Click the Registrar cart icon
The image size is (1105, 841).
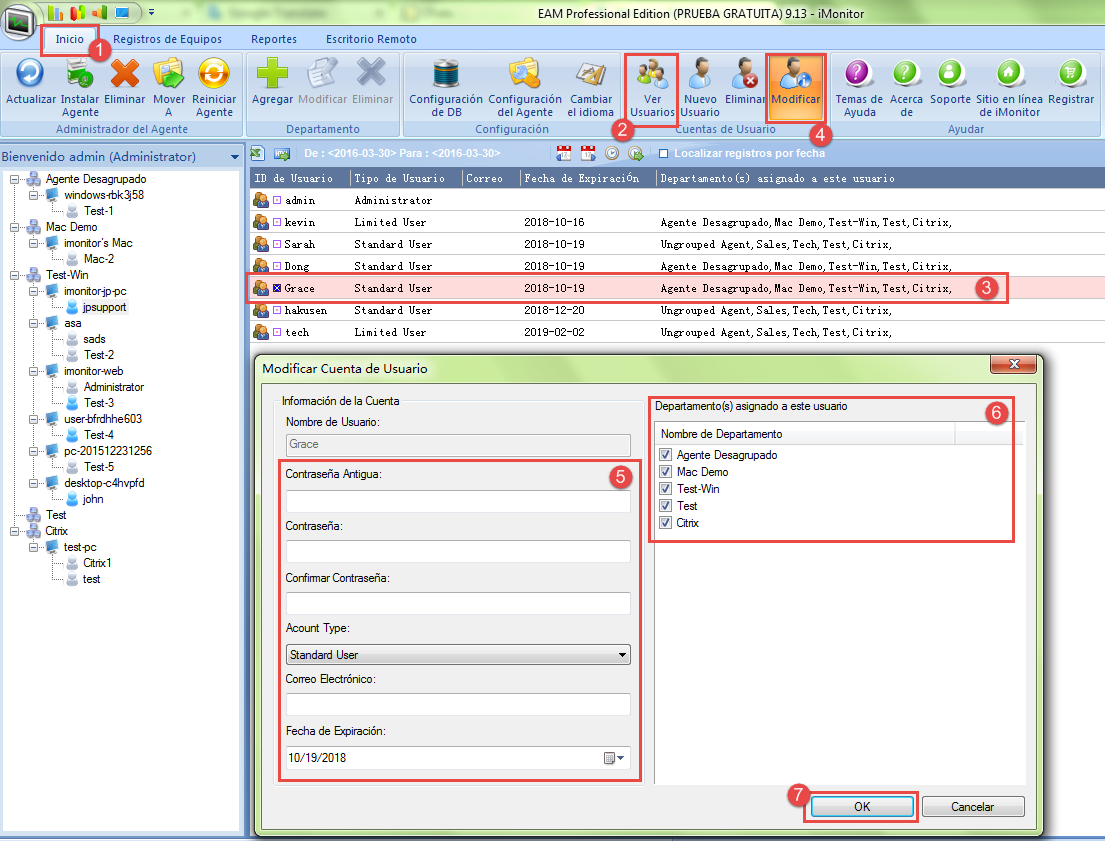1070,73
